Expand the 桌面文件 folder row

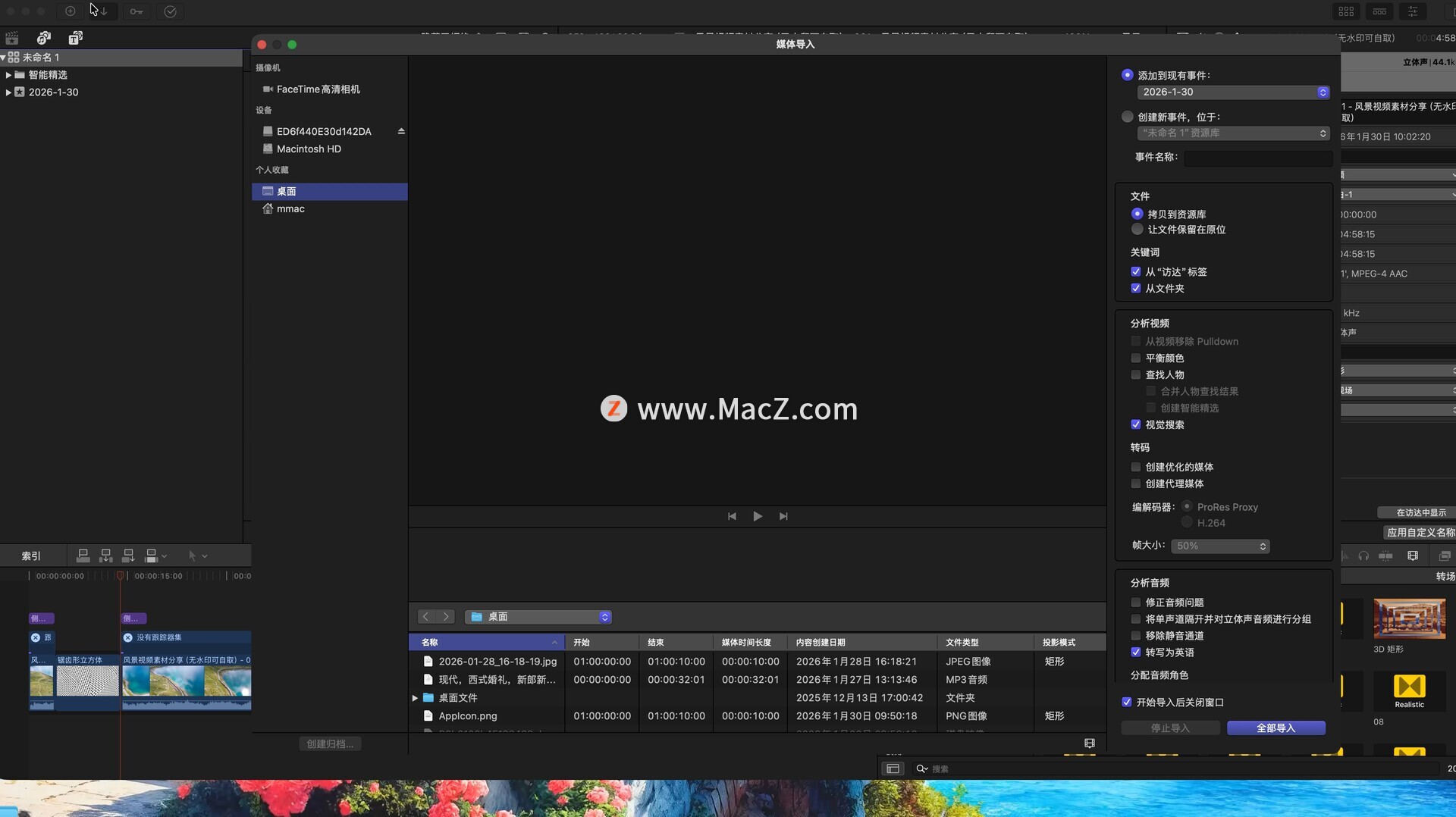click(x=415, y=698)
